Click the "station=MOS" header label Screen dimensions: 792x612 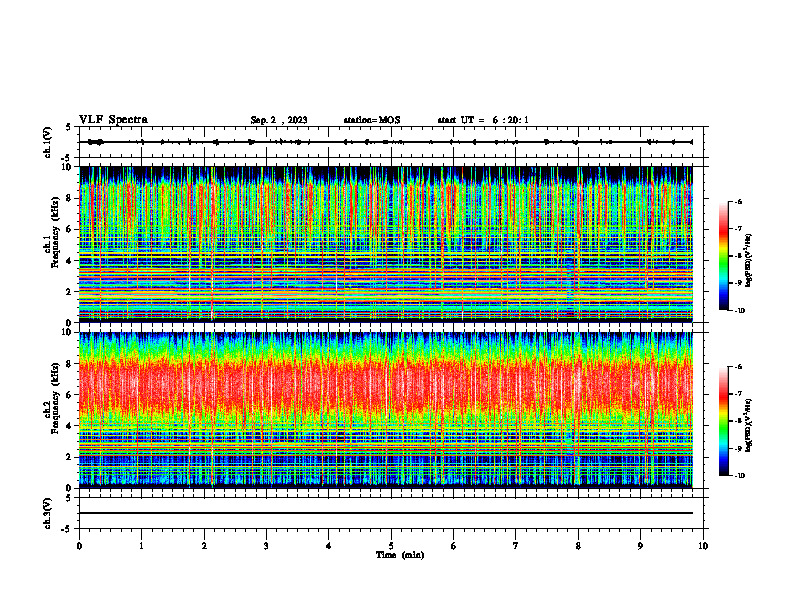click(372, 120)
